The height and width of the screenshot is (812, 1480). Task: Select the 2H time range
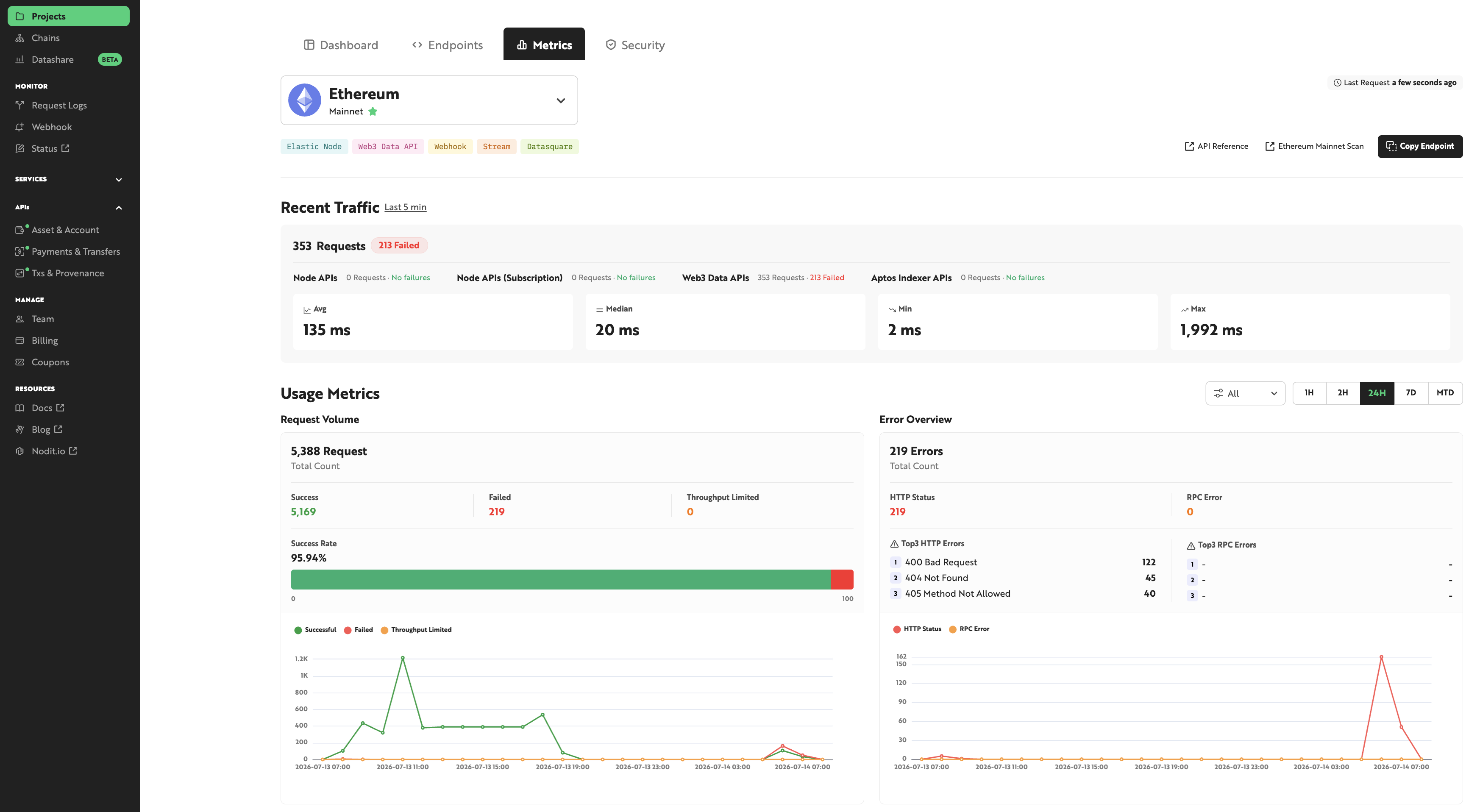coord(1343,393)
